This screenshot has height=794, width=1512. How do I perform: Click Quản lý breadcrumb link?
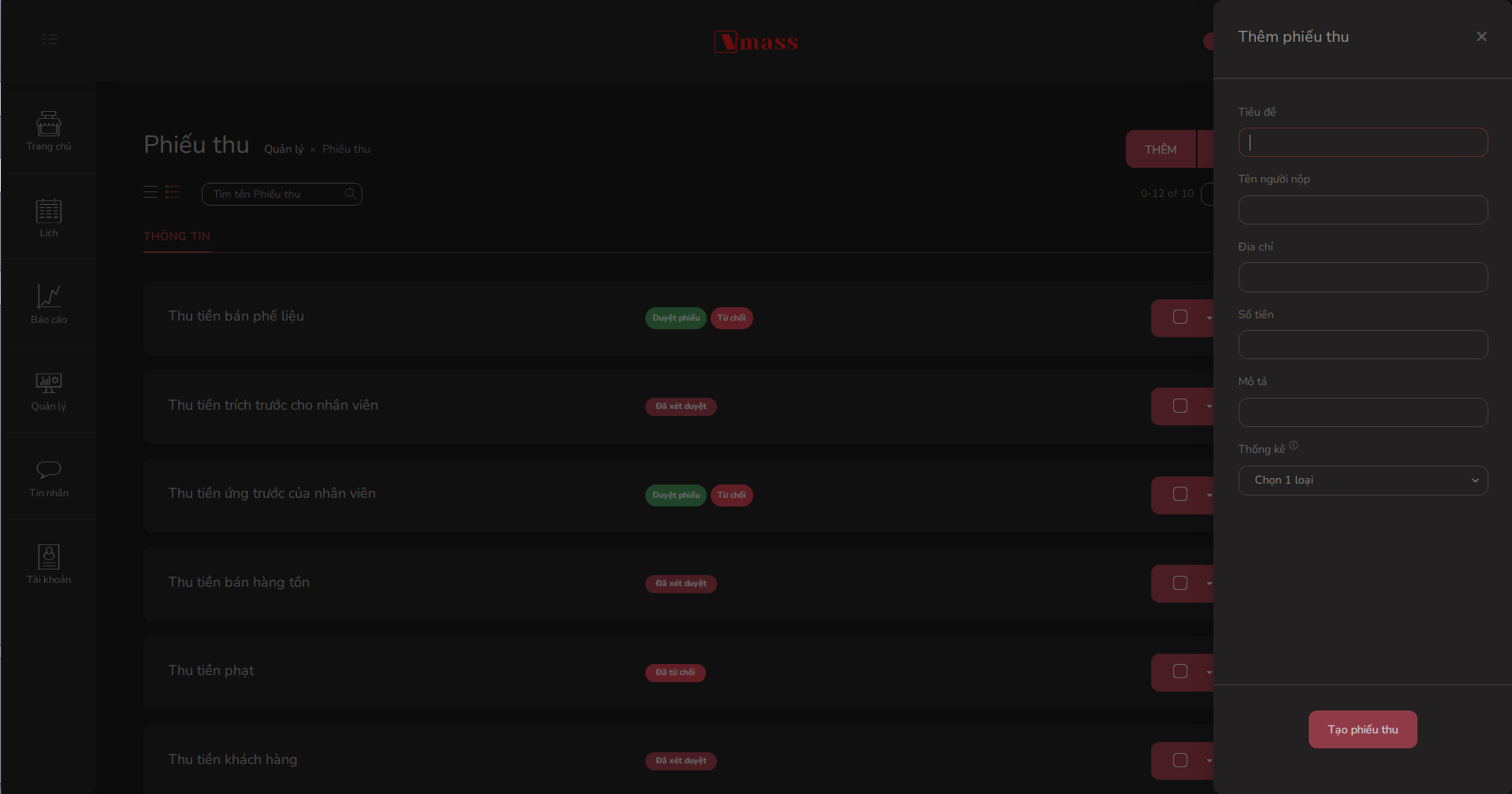(x=284, y=150)
